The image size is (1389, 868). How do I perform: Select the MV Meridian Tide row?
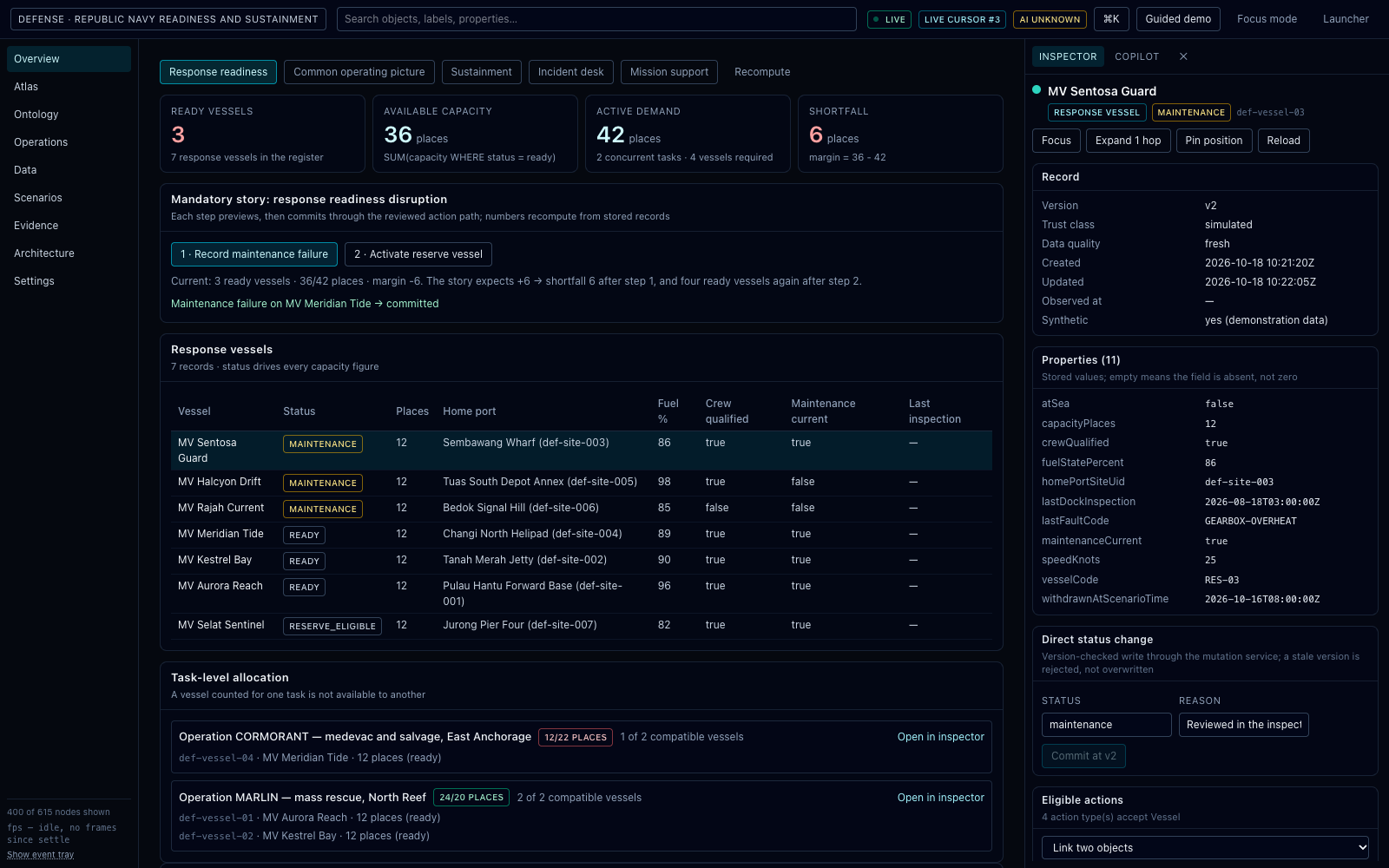click(x=582, y=535)
